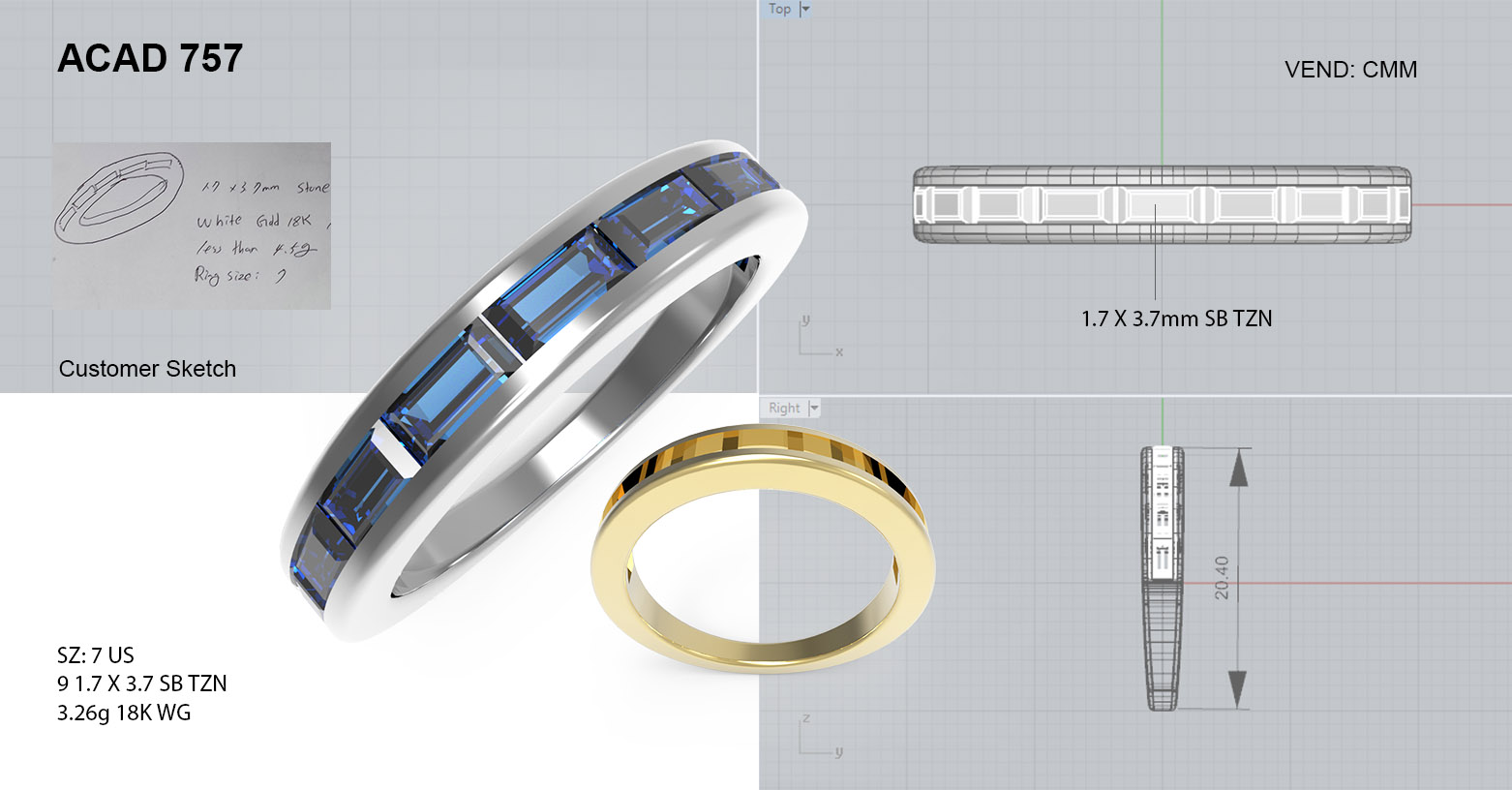Click the "20.40" dimension value
1512x790 pixels.
click(1221, 578)
